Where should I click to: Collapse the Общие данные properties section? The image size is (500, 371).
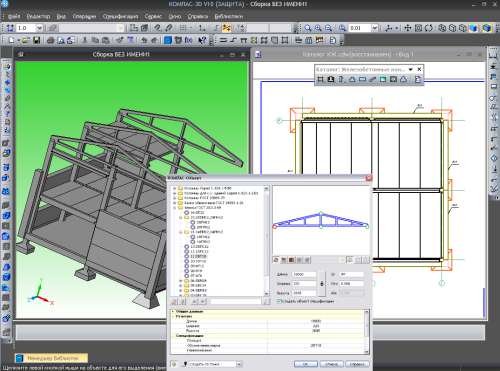(173, 311)
